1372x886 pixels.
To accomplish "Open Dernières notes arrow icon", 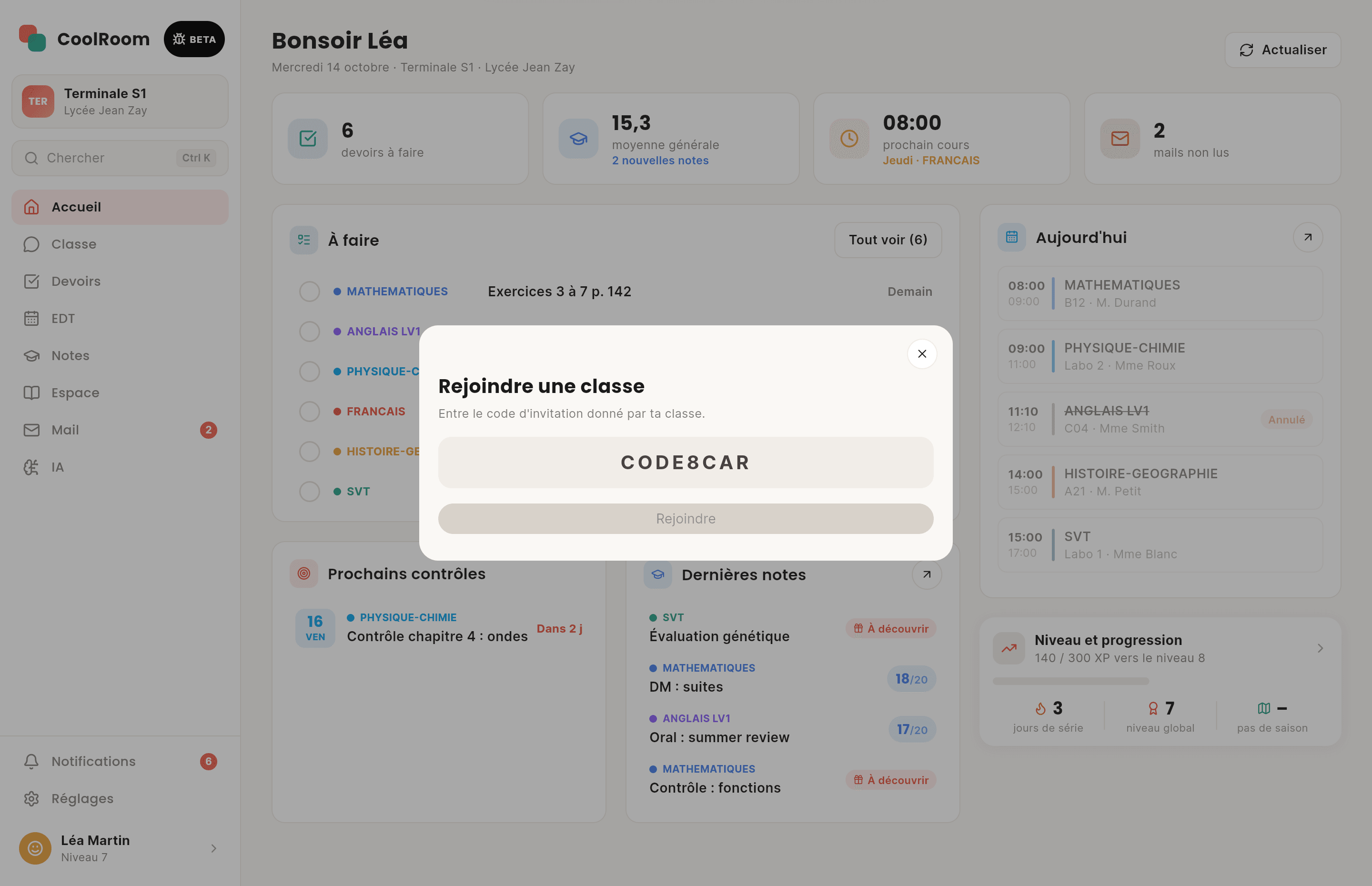I will click(x=926, y=574).
